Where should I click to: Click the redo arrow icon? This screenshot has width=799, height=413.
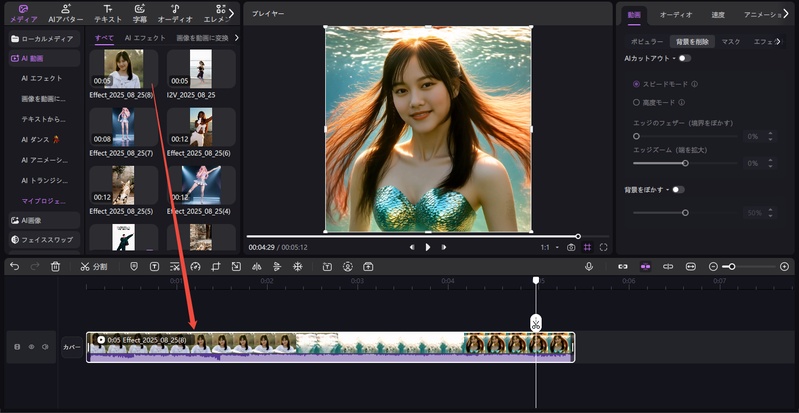(x=35, y=266)
